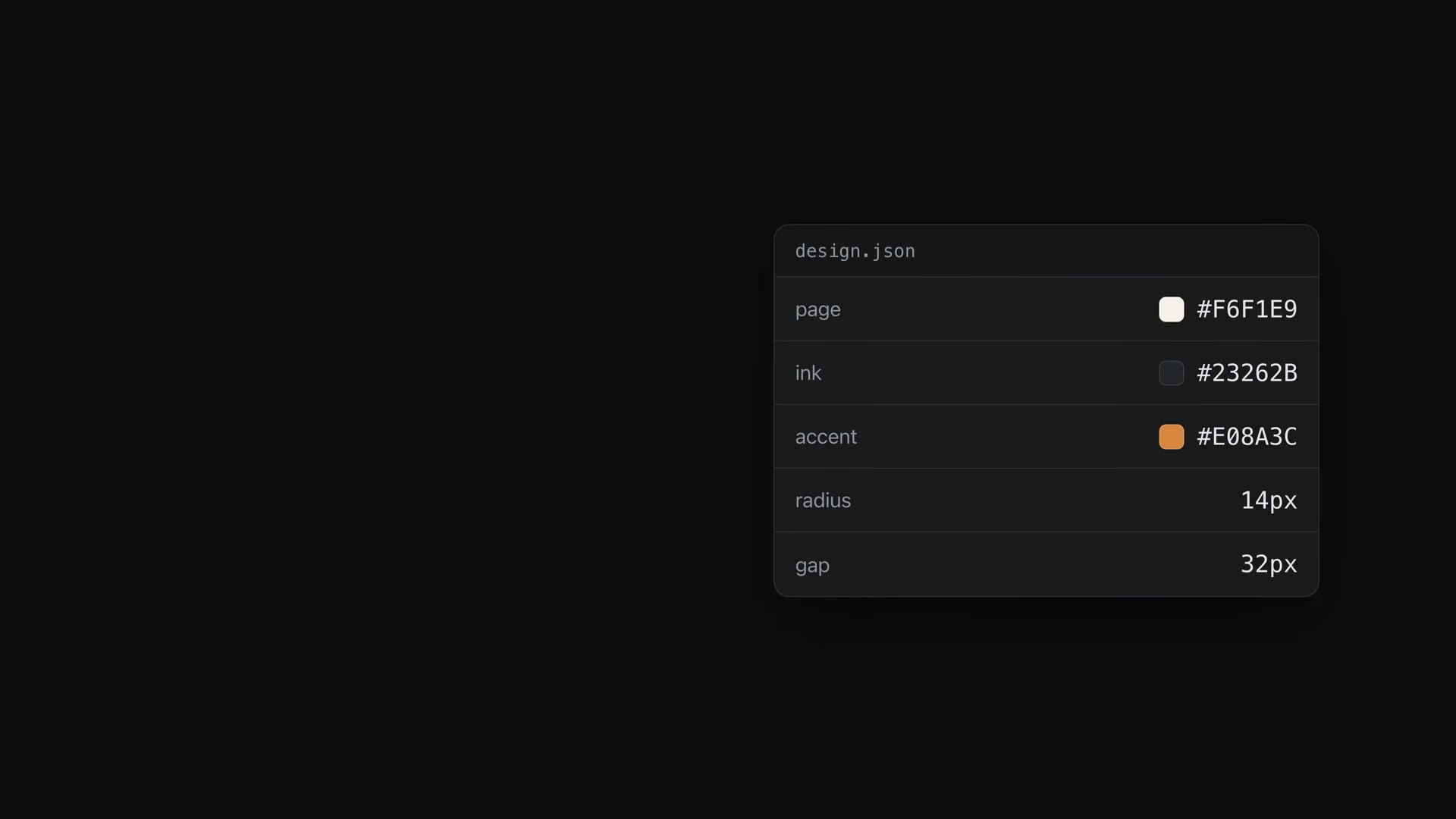
Task: Select the page label
Action: click(817, 310)
